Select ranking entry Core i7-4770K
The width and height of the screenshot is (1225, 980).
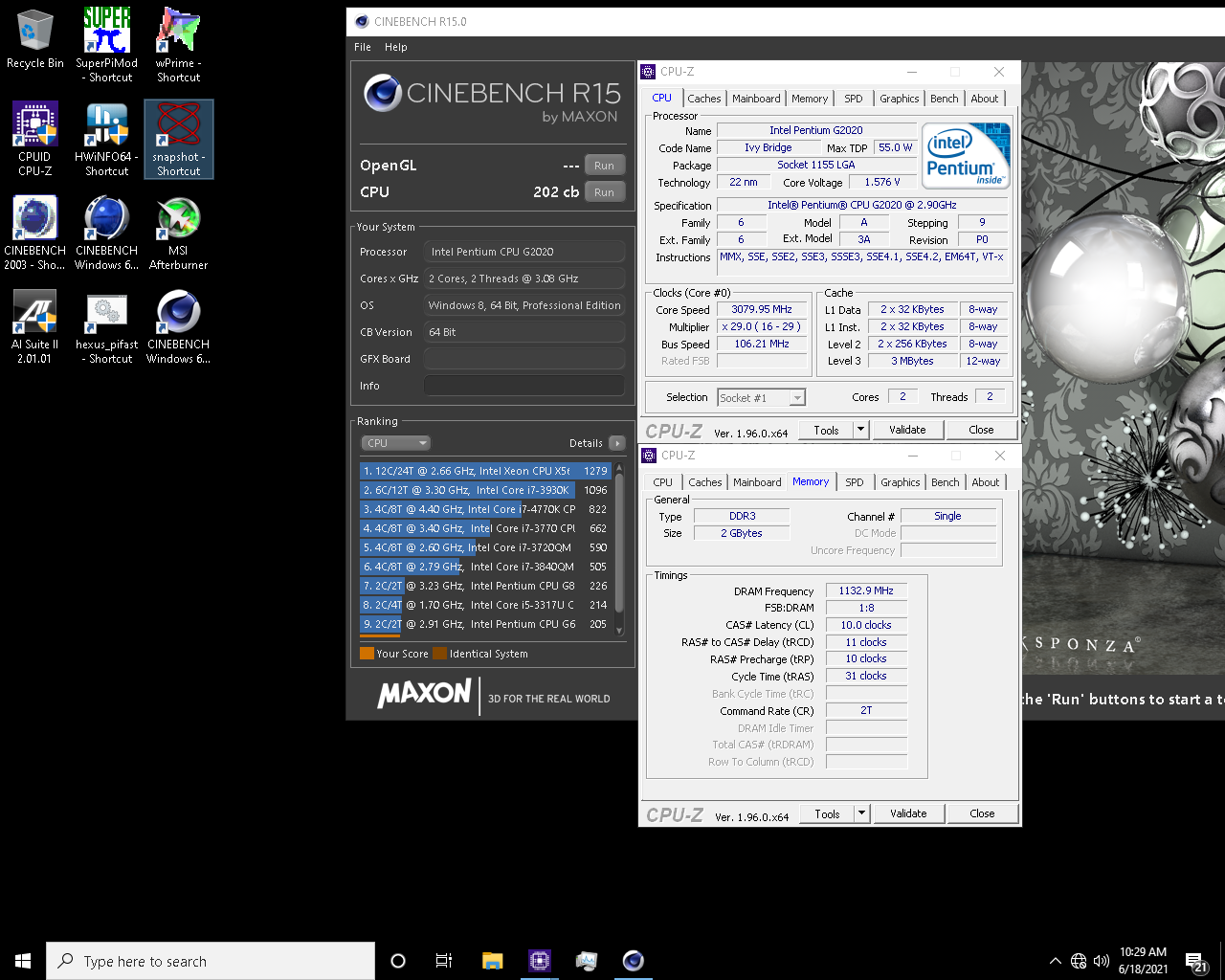485,509
